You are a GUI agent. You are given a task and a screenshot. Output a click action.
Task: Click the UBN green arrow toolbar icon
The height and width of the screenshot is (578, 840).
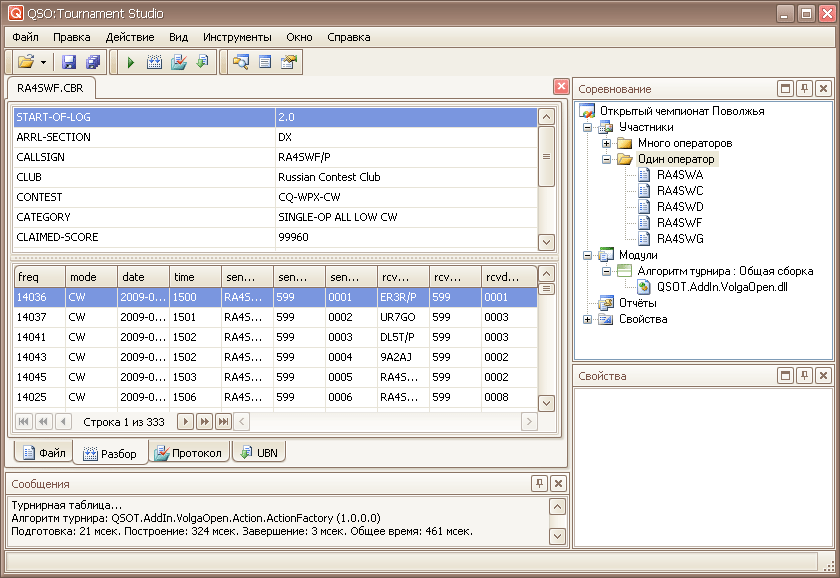pos(202,62)
